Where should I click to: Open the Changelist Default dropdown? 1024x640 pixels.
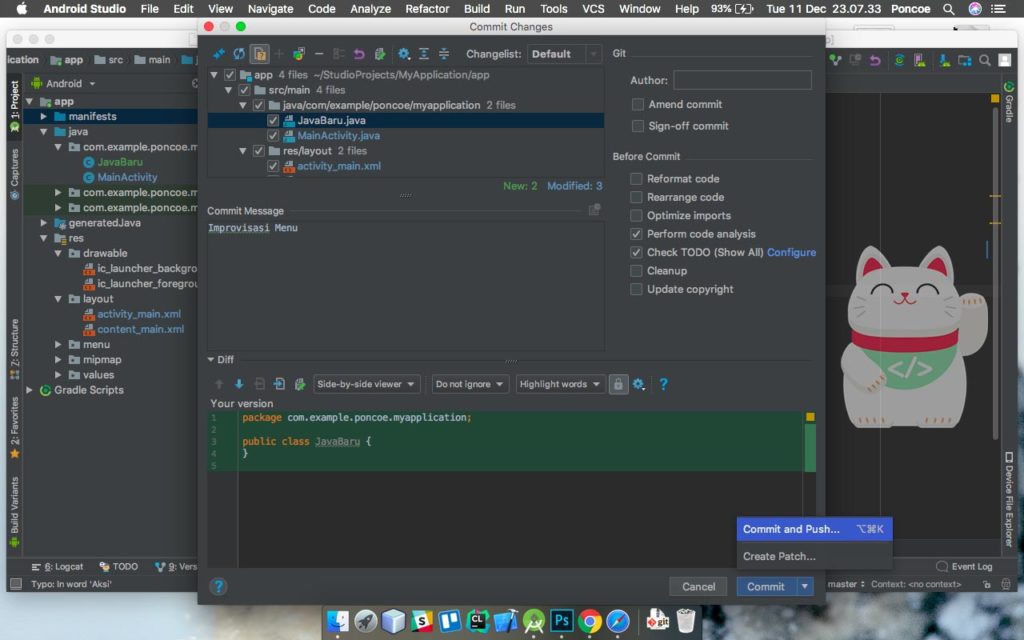point(564,54)
